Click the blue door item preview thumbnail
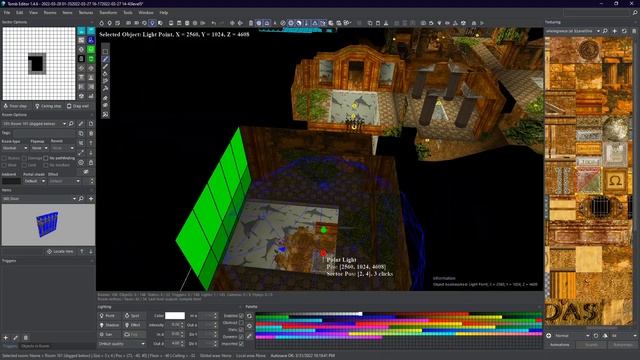The width and height of the screenshot is (640, 360). pos(48,224)
